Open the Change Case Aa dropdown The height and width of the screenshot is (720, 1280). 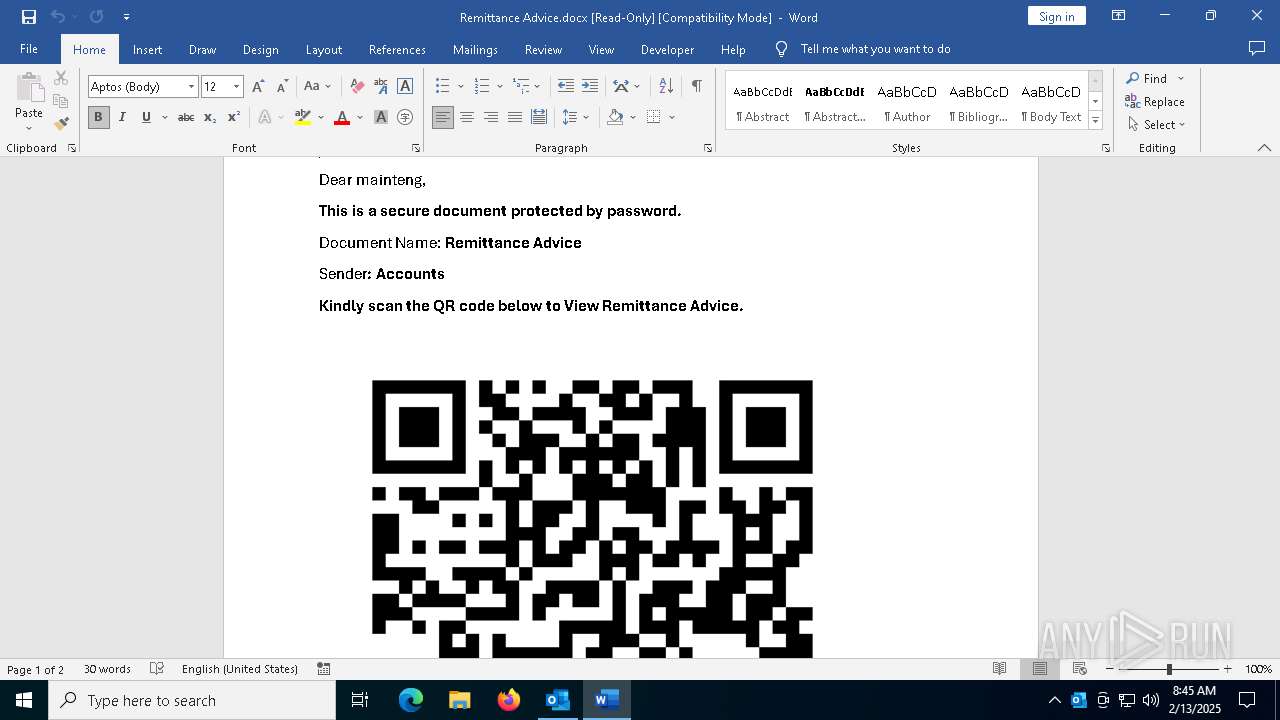coord(317,87)
